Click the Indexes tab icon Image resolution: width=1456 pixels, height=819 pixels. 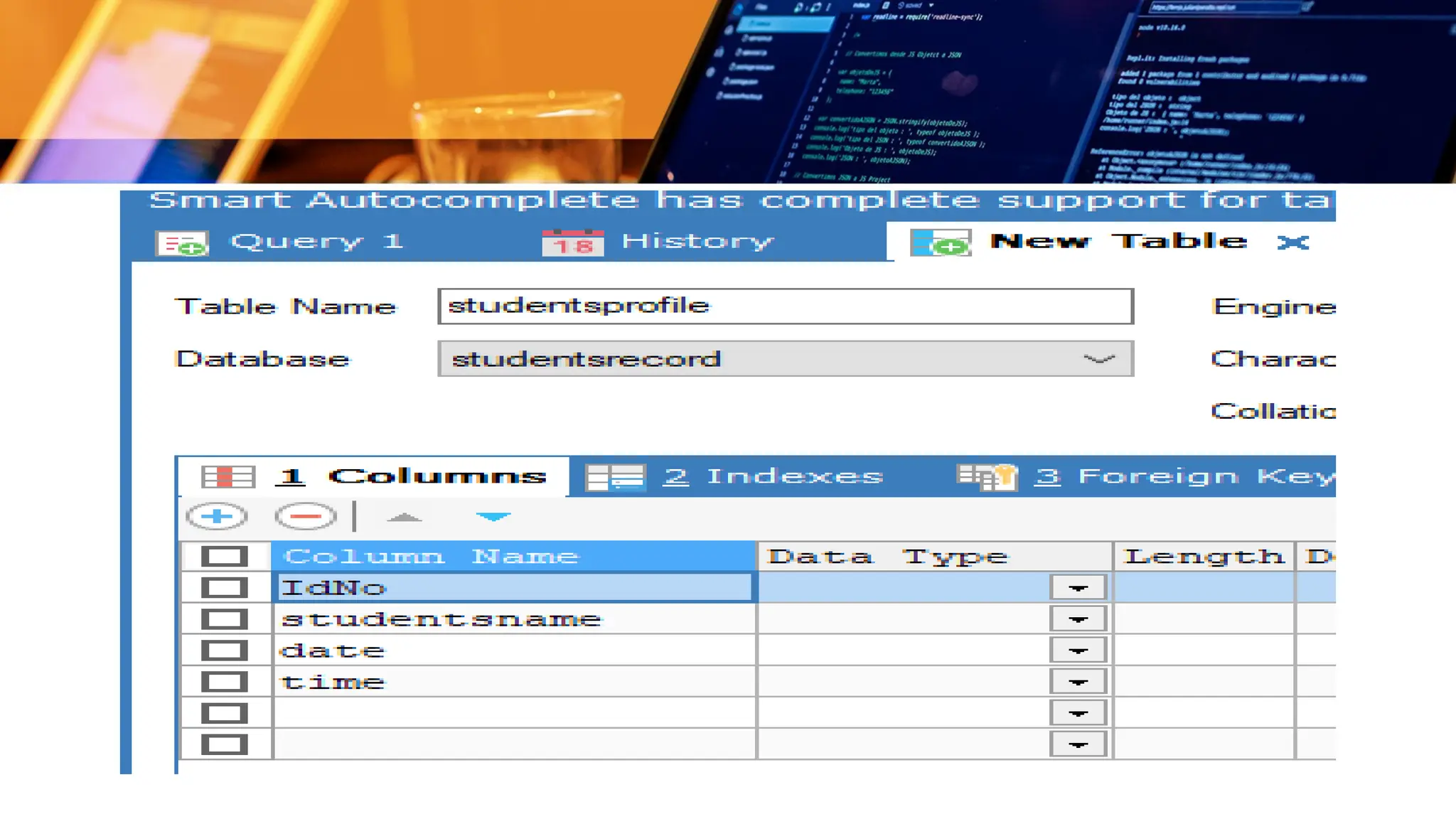tap(616, 477)
